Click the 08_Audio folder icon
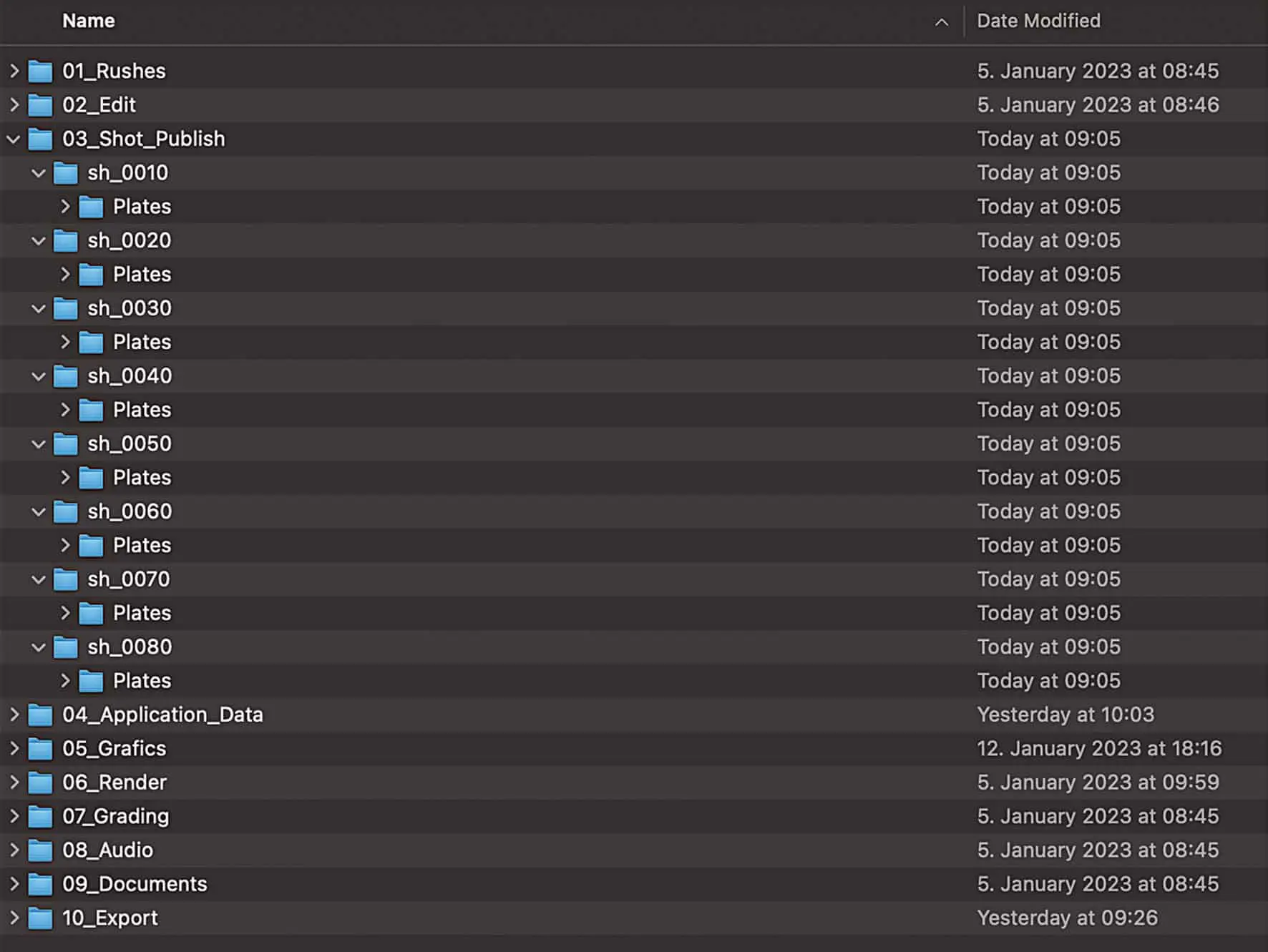1268x952 pixels. coord(40,850)
